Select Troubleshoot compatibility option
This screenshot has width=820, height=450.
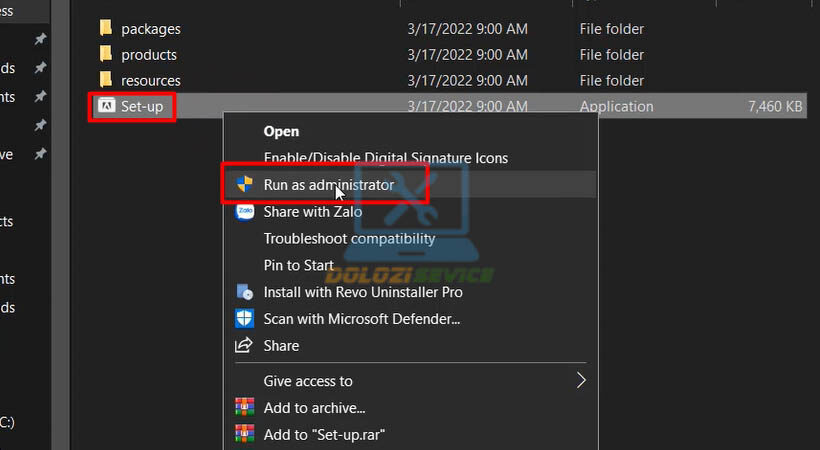349,238
